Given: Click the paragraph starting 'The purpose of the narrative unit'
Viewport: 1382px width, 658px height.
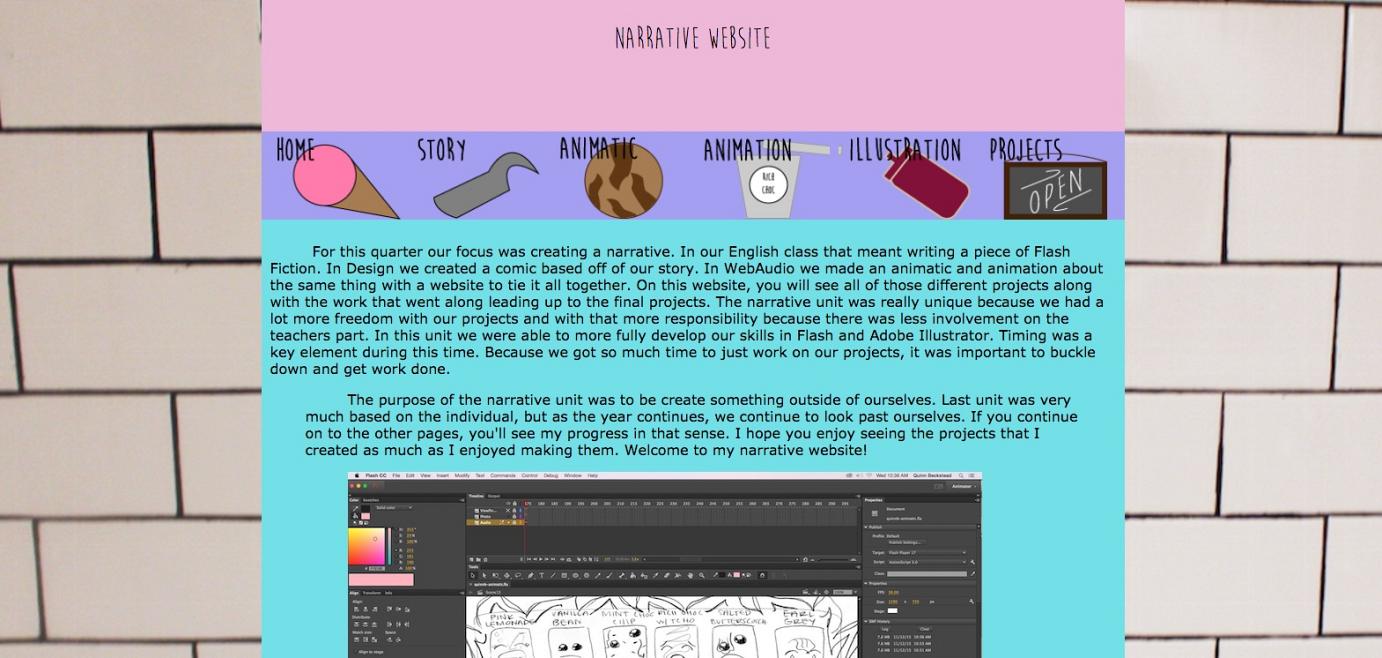Looking at the screenshot, I should click(x=691, y=425).
